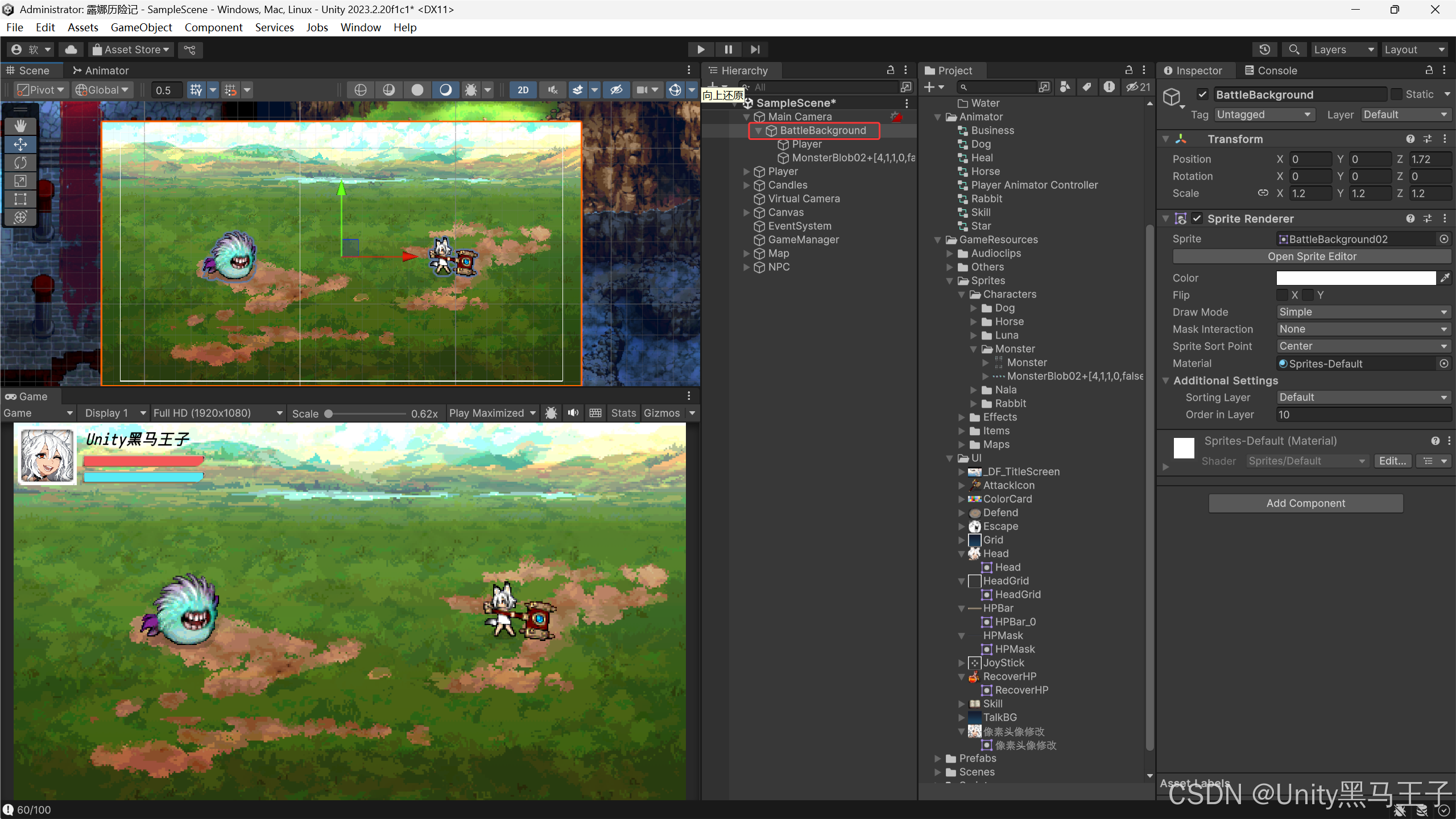1456x819 pixels.
Task: Select the Hand tool in Scene view
Action: tap(20, 126)
